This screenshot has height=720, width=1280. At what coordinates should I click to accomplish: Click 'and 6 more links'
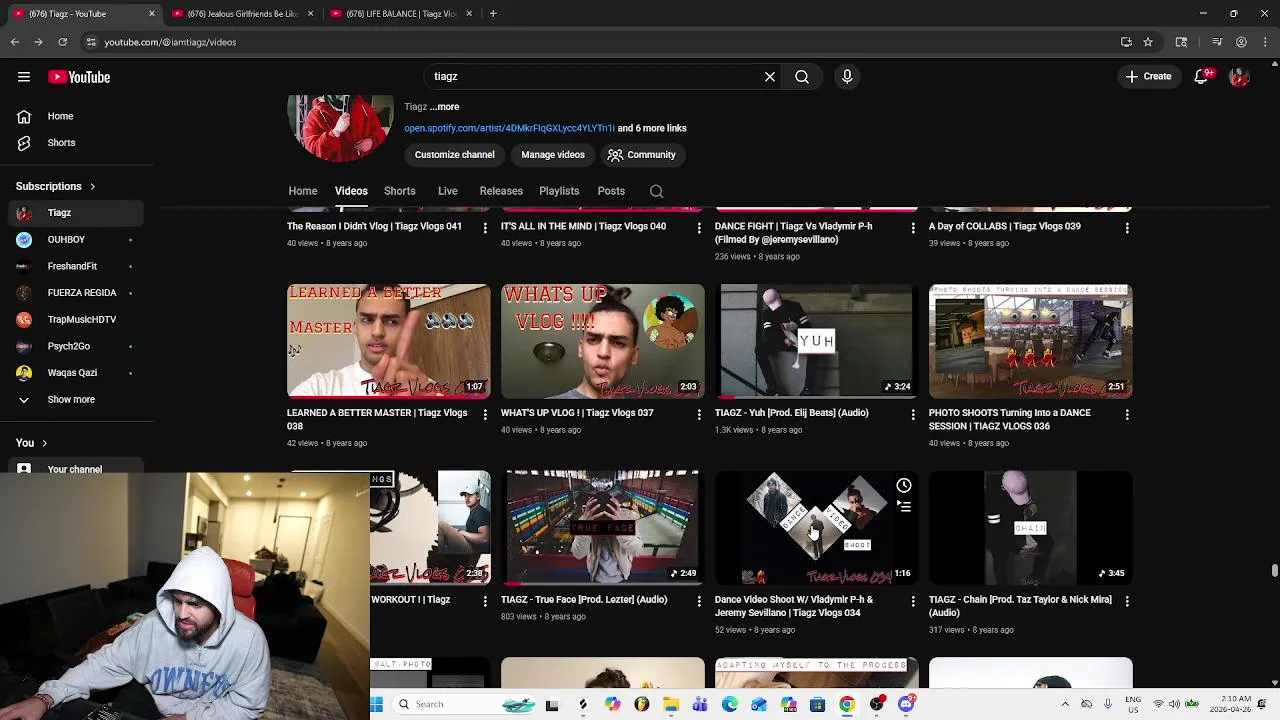tap(652, 129)
